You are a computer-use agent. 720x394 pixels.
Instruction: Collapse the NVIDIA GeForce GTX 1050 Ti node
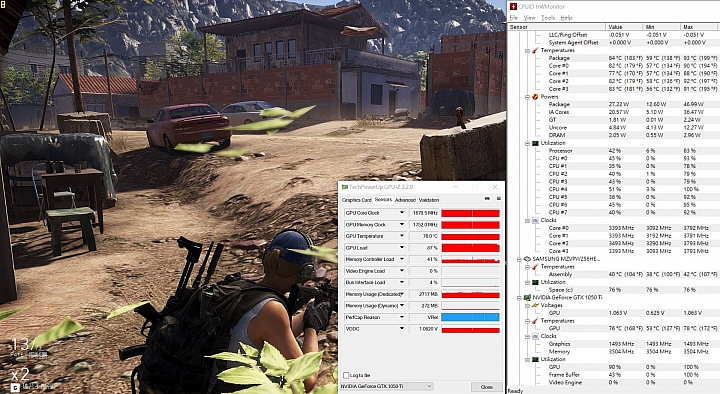pos(520,298)
